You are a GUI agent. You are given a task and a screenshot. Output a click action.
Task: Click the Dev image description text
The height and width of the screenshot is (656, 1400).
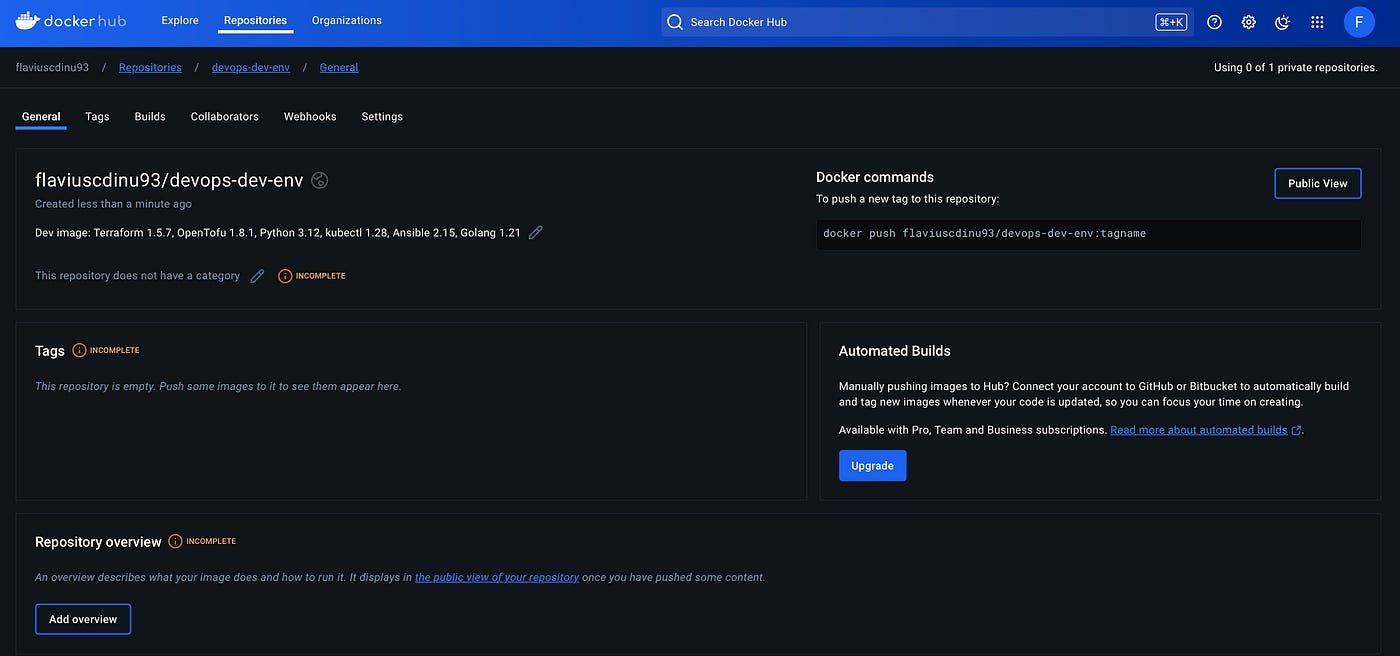(x=278, y=232)
